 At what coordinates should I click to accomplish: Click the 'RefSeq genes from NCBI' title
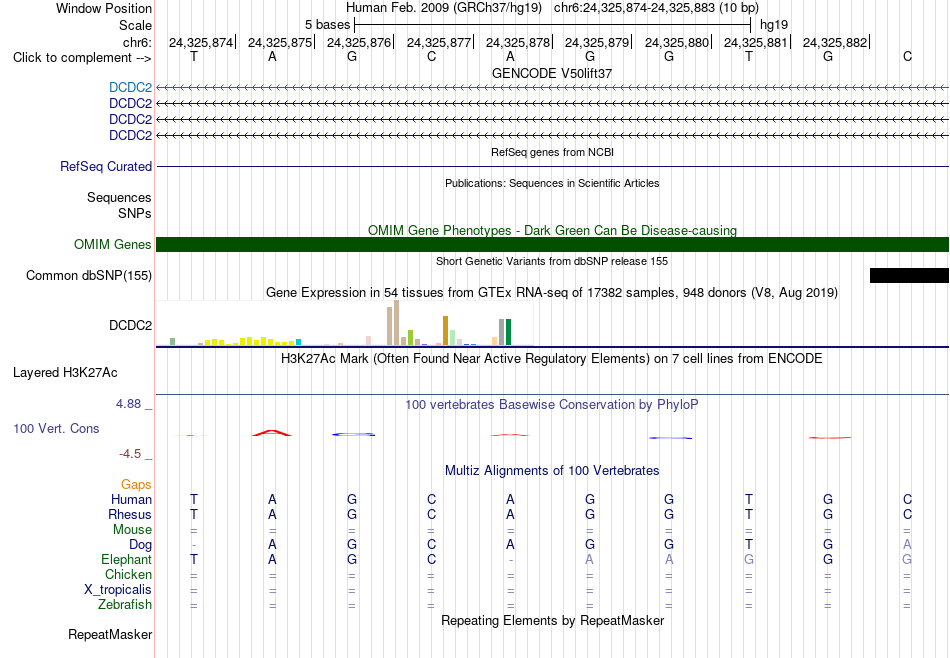point(553,153)
